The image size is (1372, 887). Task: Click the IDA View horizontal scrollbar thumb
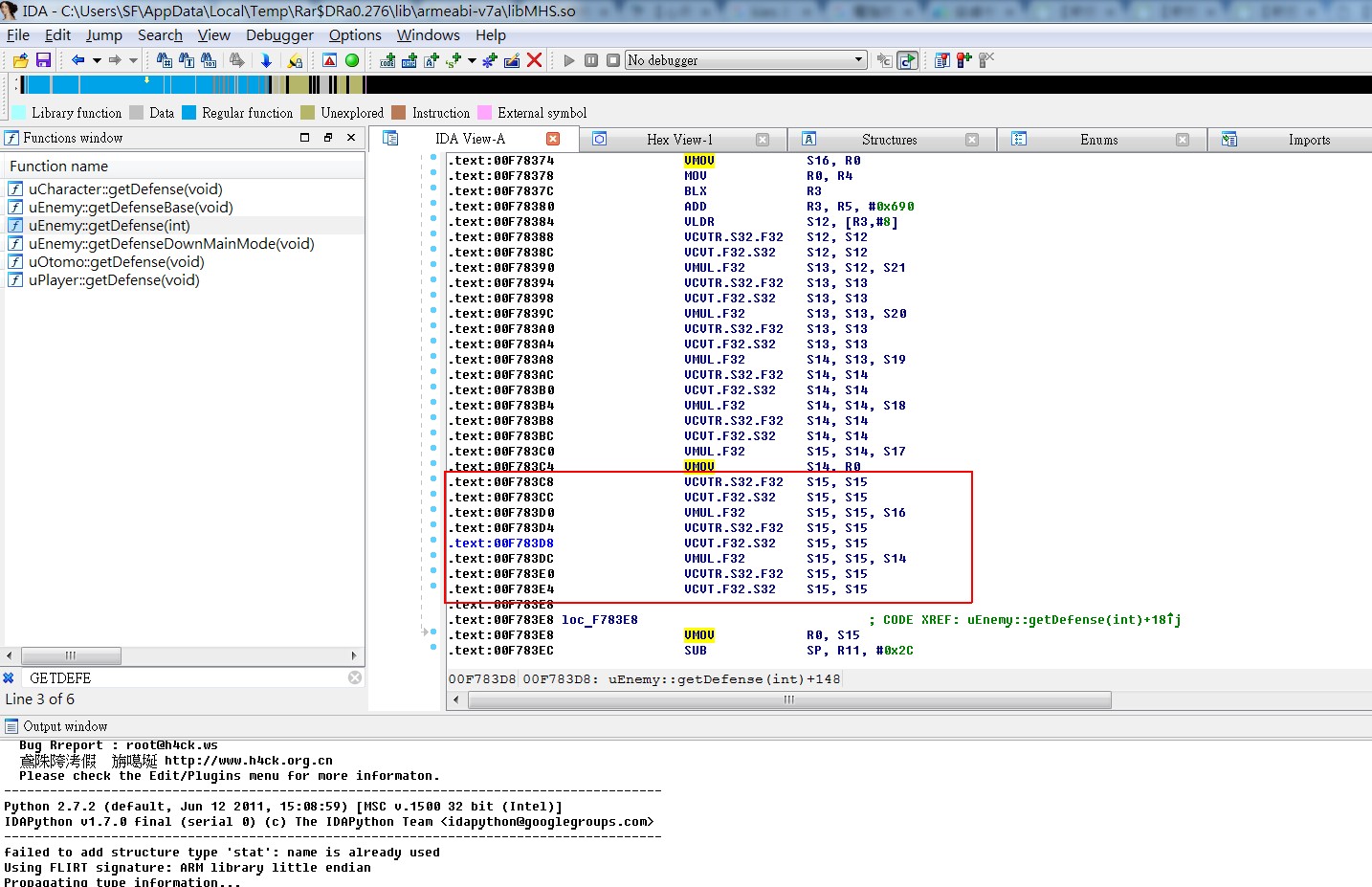click(789, 699)
